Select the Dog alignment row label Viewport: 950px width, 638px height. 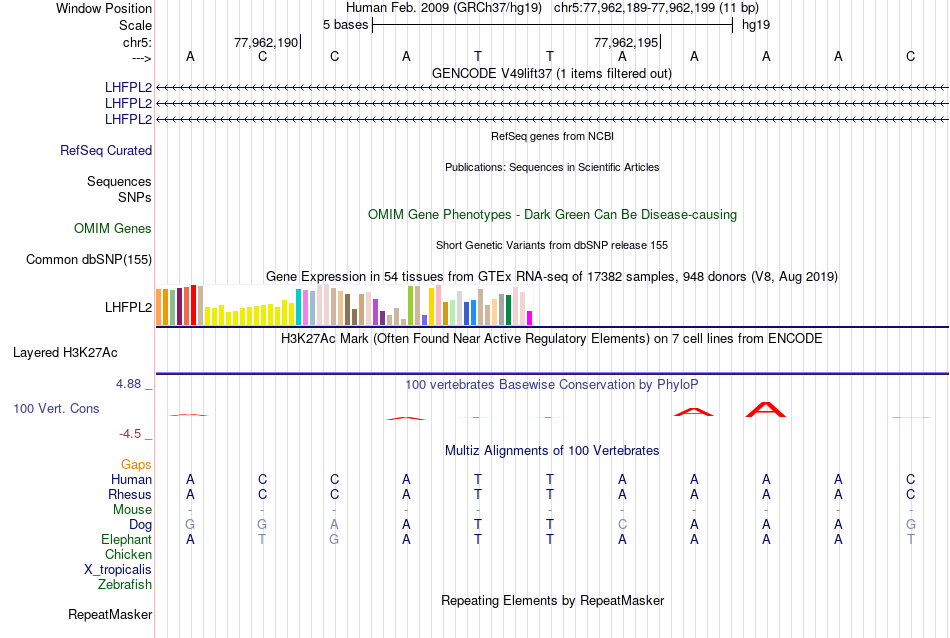(140, 525)
